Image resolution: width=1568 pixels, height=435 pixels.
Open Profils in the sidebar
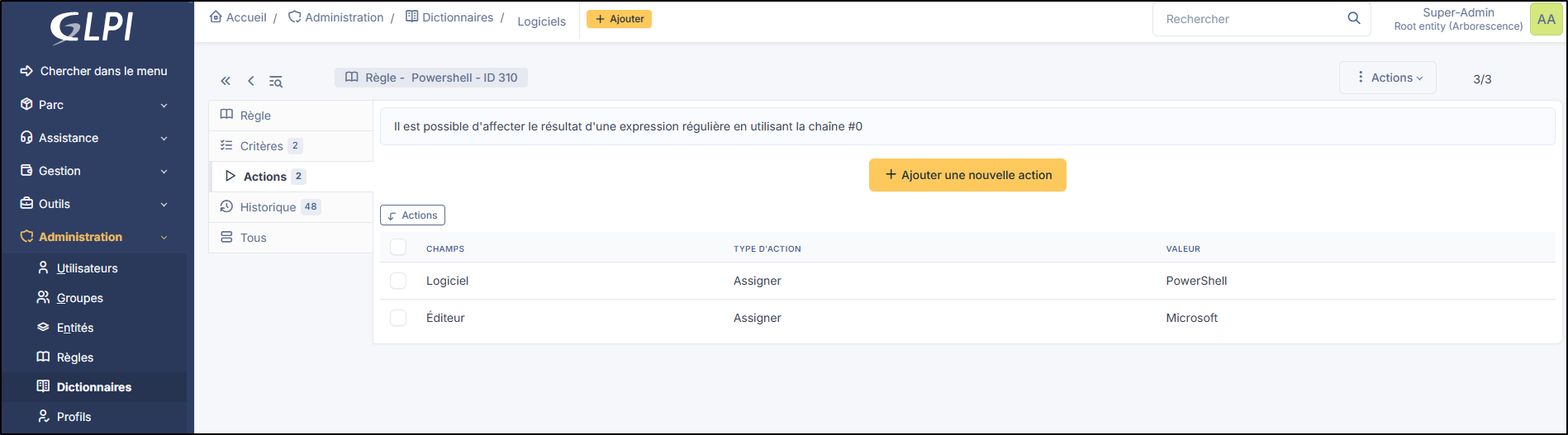pyautogui.click(x=74, y=417)
